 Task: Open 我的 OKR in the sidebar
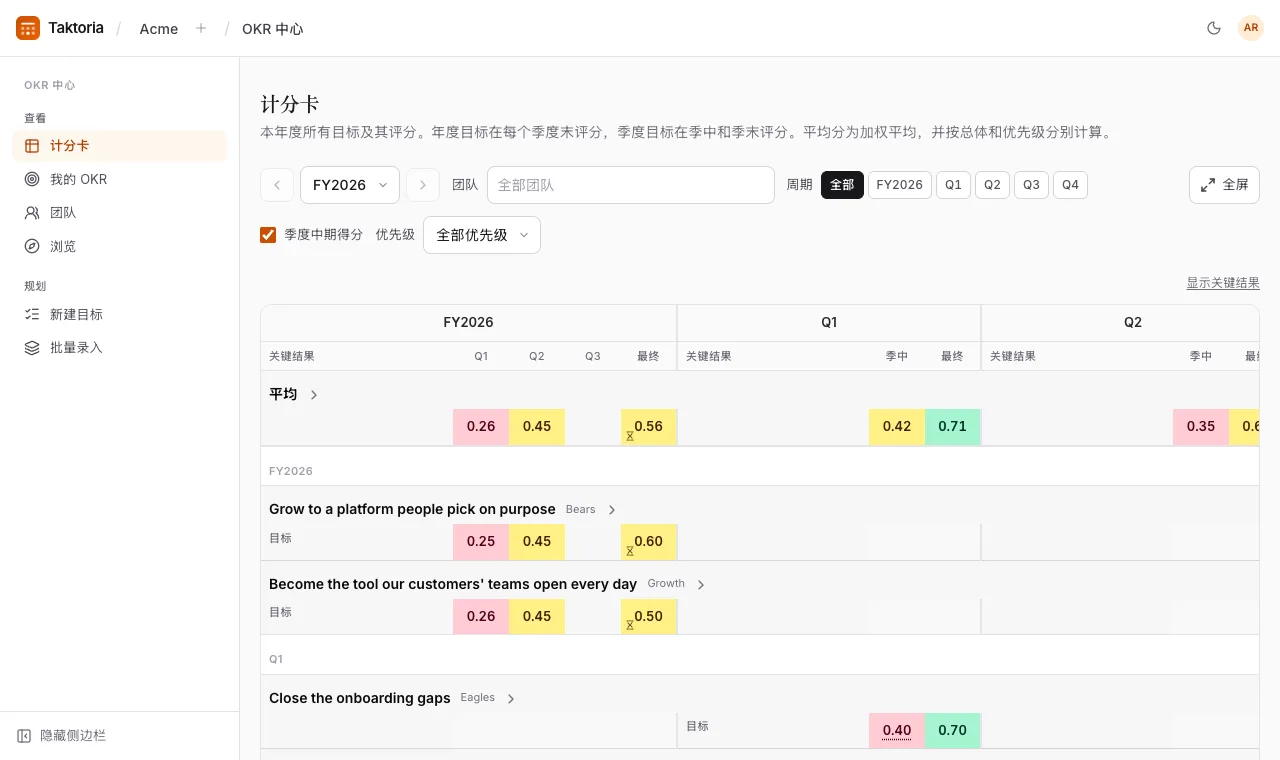(x=120, y=179)
